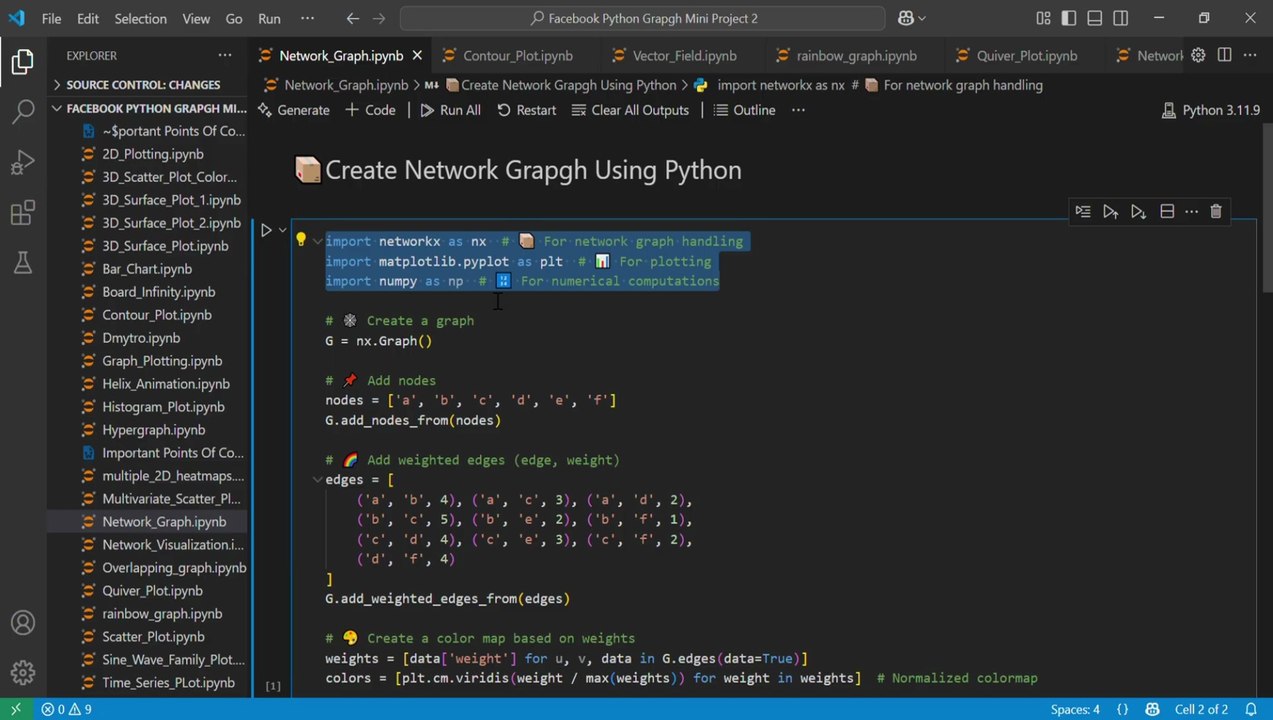1273x720 pixels.
Task: Switch to the Quiver_Plot.ipynb tab
Action: tap(1026, 55)
